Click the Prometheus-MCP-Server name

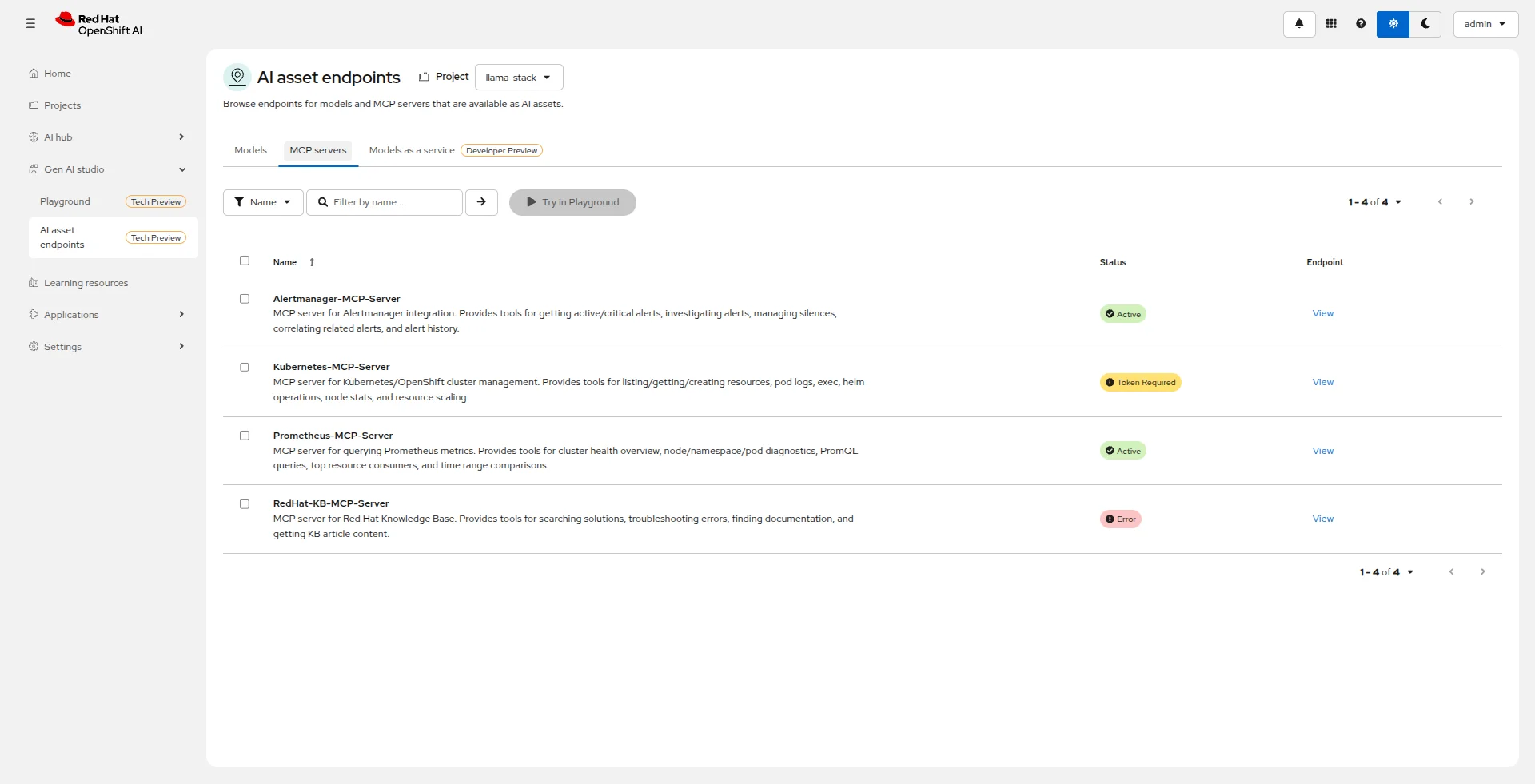click(x=333, y=436)
